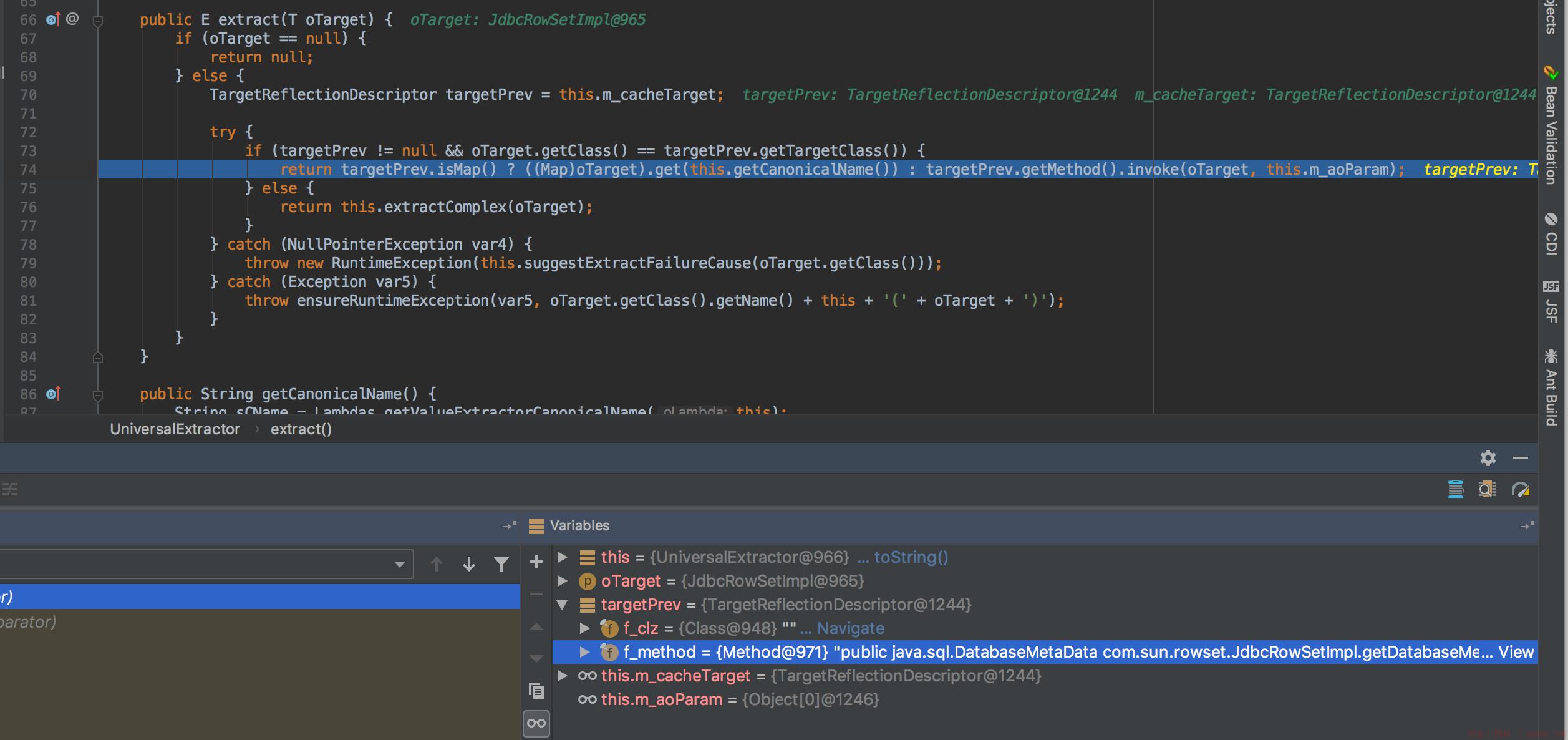
Task: Collapse the extract method fold at line 66
Action: [98, 21]
